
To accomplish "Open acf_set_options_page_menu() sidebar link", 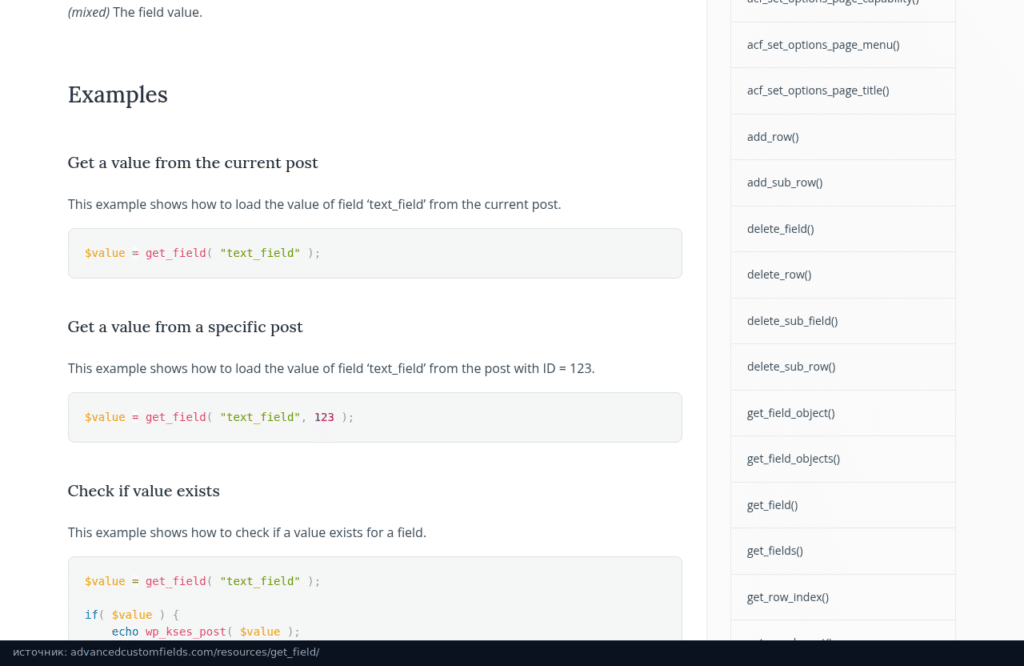I will (x=823, y=45).
